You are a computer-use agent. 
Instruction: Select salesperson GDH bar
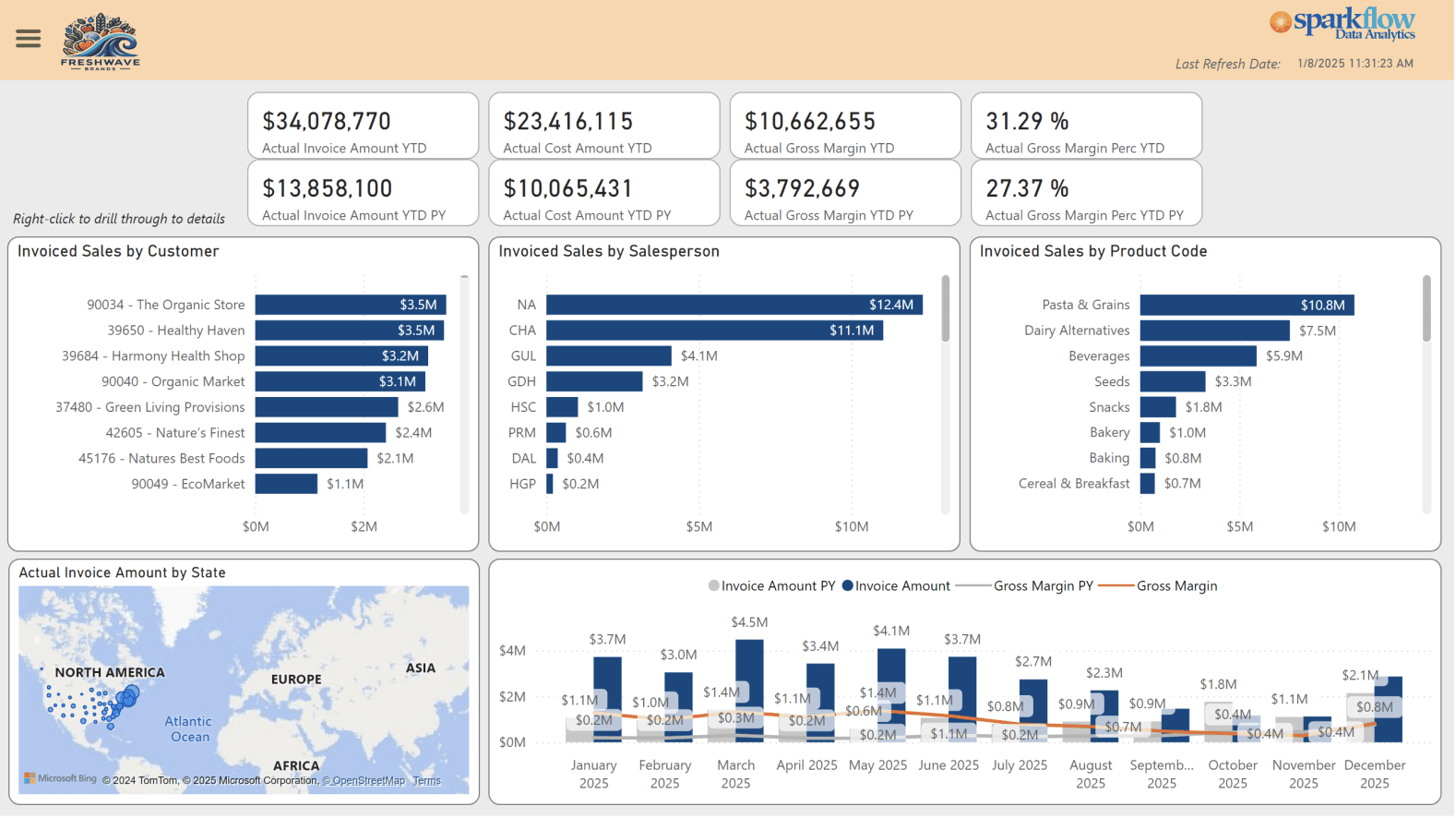594,382
